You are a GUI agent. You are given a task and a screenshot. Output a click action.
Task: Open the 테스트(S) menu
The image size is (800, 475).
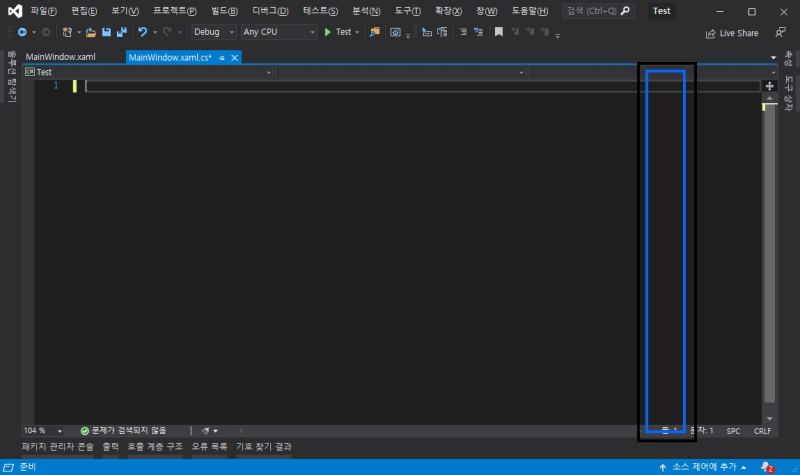tap(320, 11)
